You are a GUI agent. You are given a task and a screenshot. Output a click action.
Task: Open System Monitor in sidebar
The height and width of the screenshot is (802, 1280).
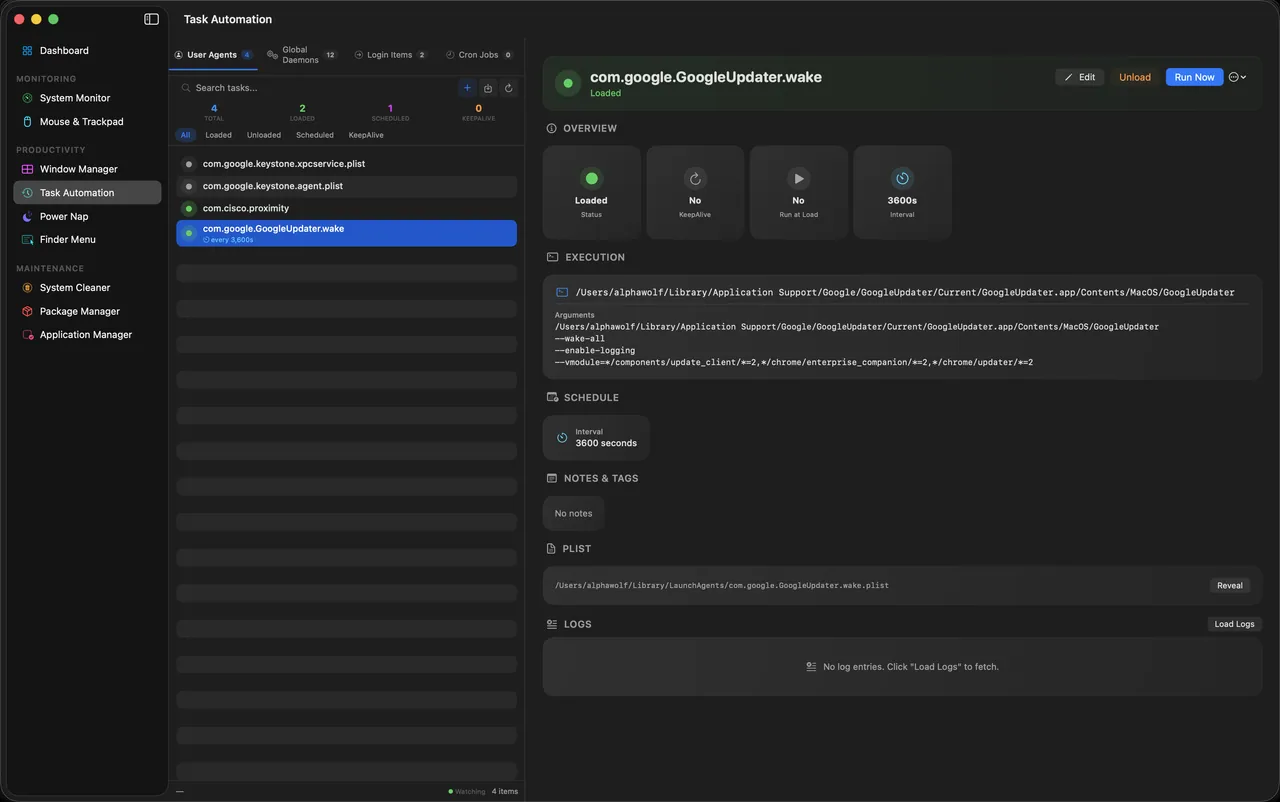point(87,98)
